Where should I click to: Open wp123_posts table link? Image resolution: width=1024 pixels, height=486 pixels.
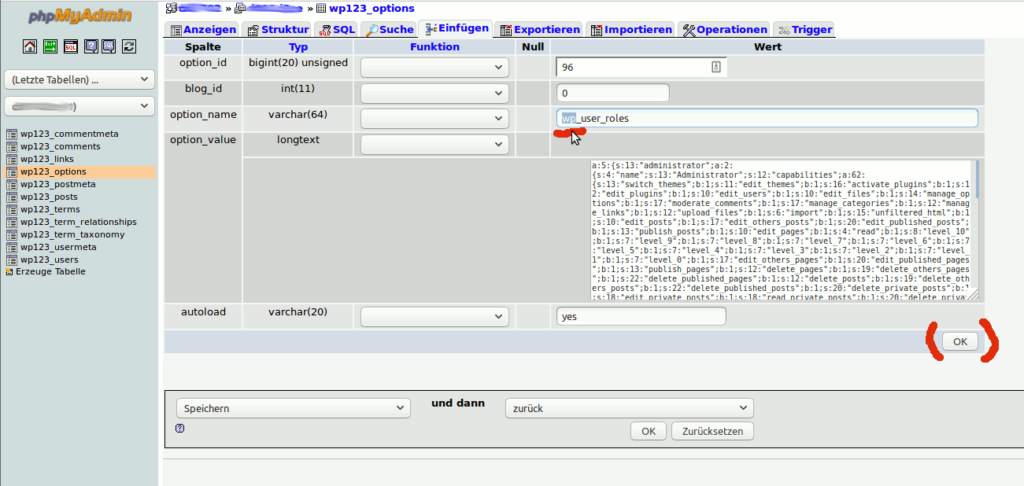[x=49, y=197]
